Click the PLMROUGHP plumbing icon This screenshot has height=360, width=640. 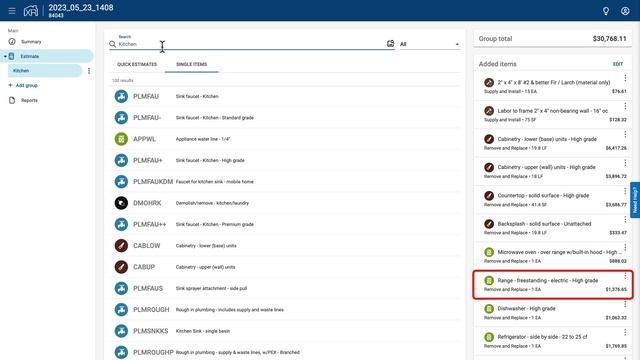[121, 352]
